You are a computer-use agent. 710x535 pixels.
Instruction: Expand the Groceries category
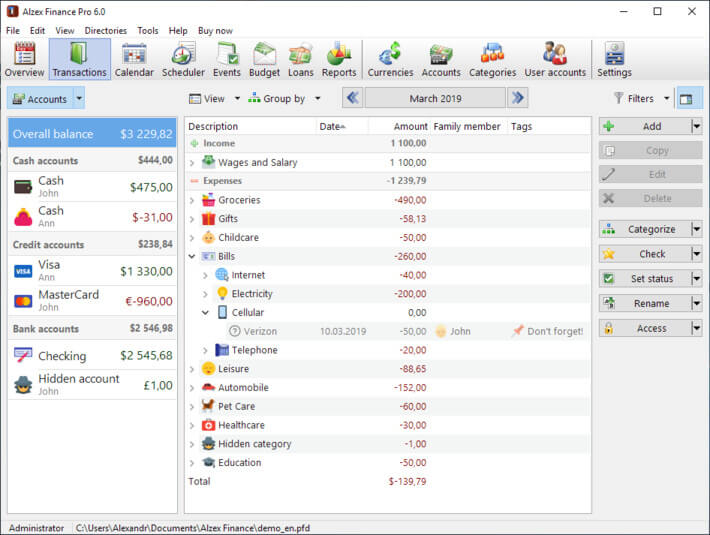(x=192, y=201)
